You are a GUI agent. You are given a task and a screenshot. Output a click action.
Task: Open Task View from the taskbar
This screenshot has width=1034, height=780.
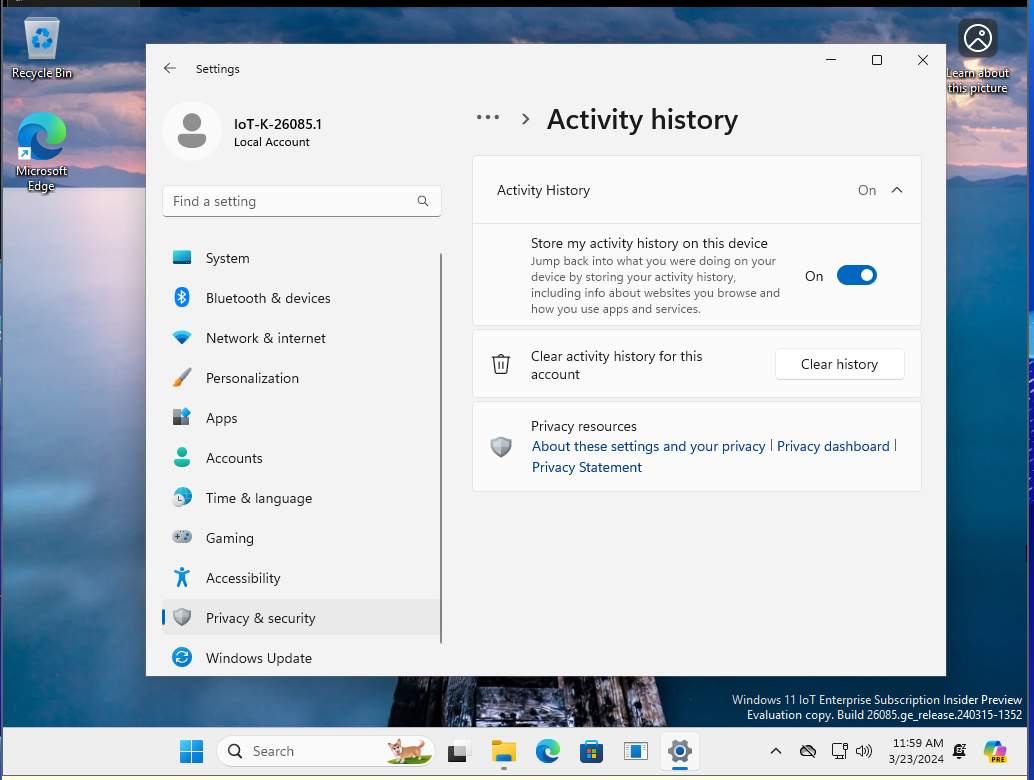pos(459,751)
